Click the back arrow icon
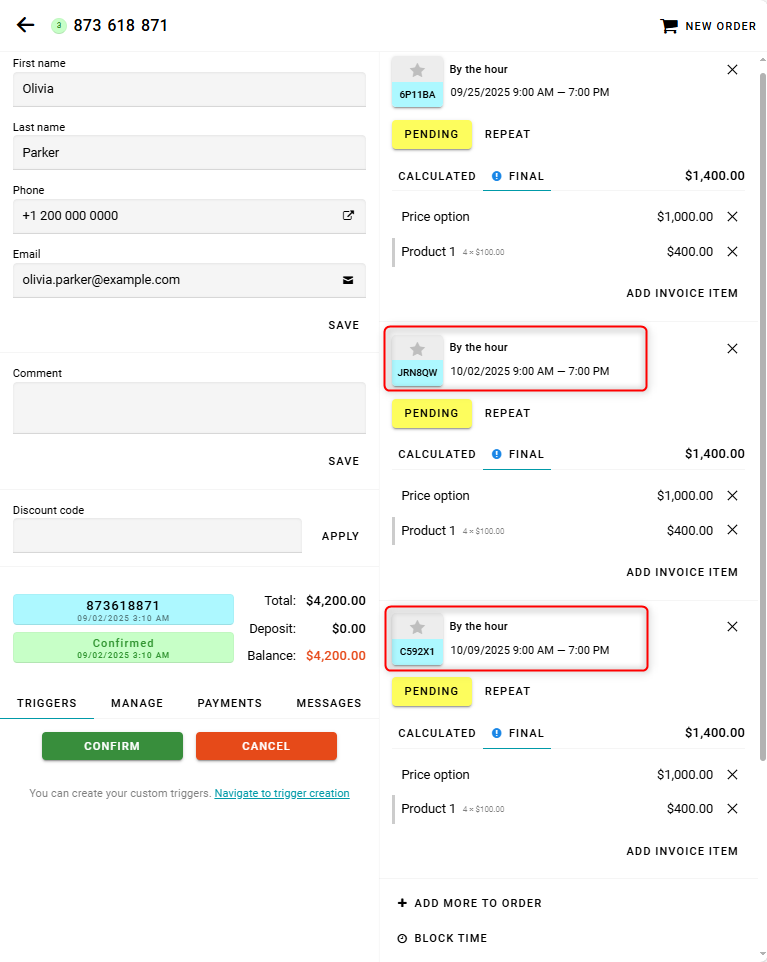This screenshot has width=767, height=962. pyautogui.click(x=25, y=25)
